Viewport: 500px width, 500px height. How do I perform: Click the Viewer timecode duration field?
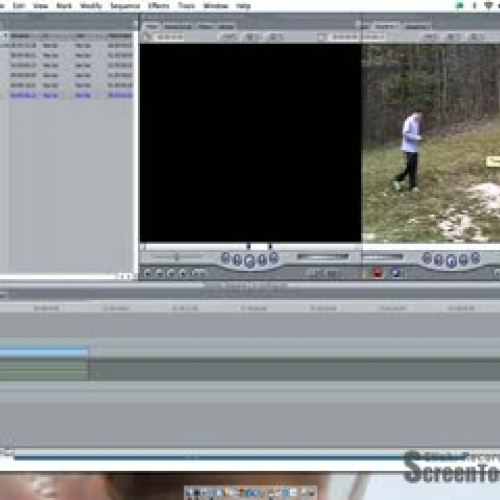click(x=170, y=37)
